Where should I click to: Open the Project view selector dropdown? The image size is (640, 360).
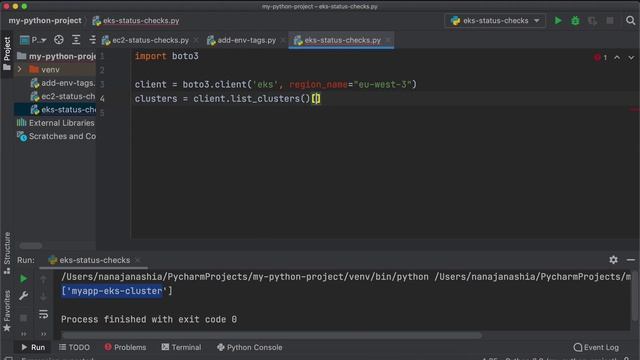click(x=33, y=40)
